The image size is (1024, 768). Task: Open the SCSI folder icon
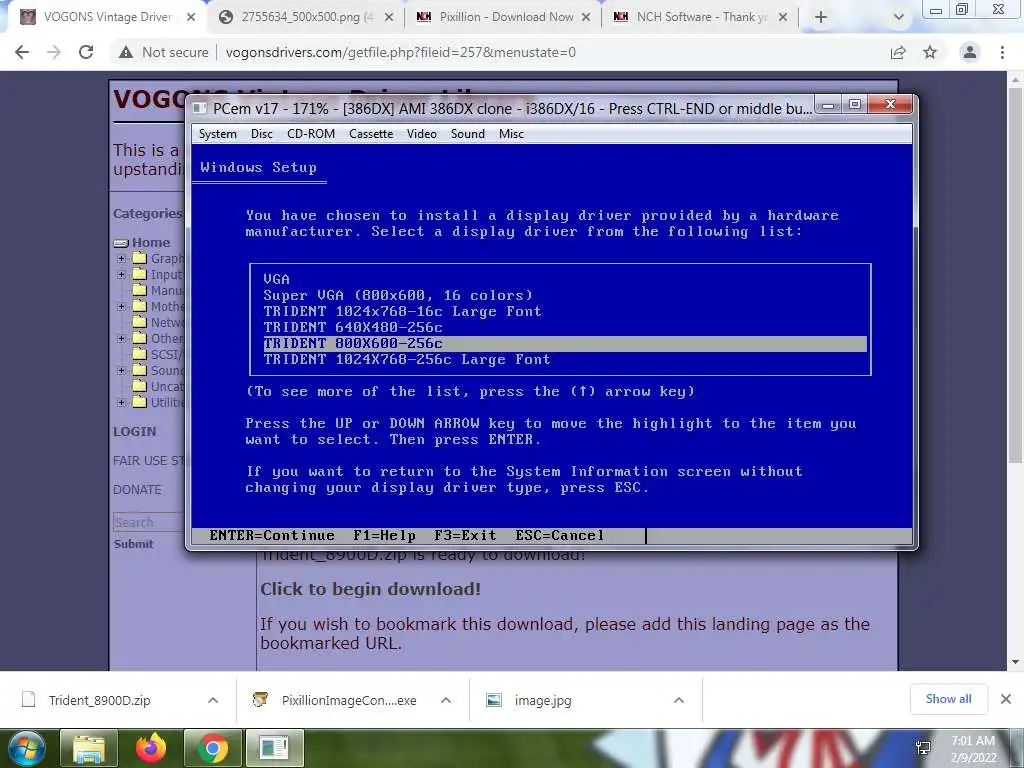(x=140, y=354)
